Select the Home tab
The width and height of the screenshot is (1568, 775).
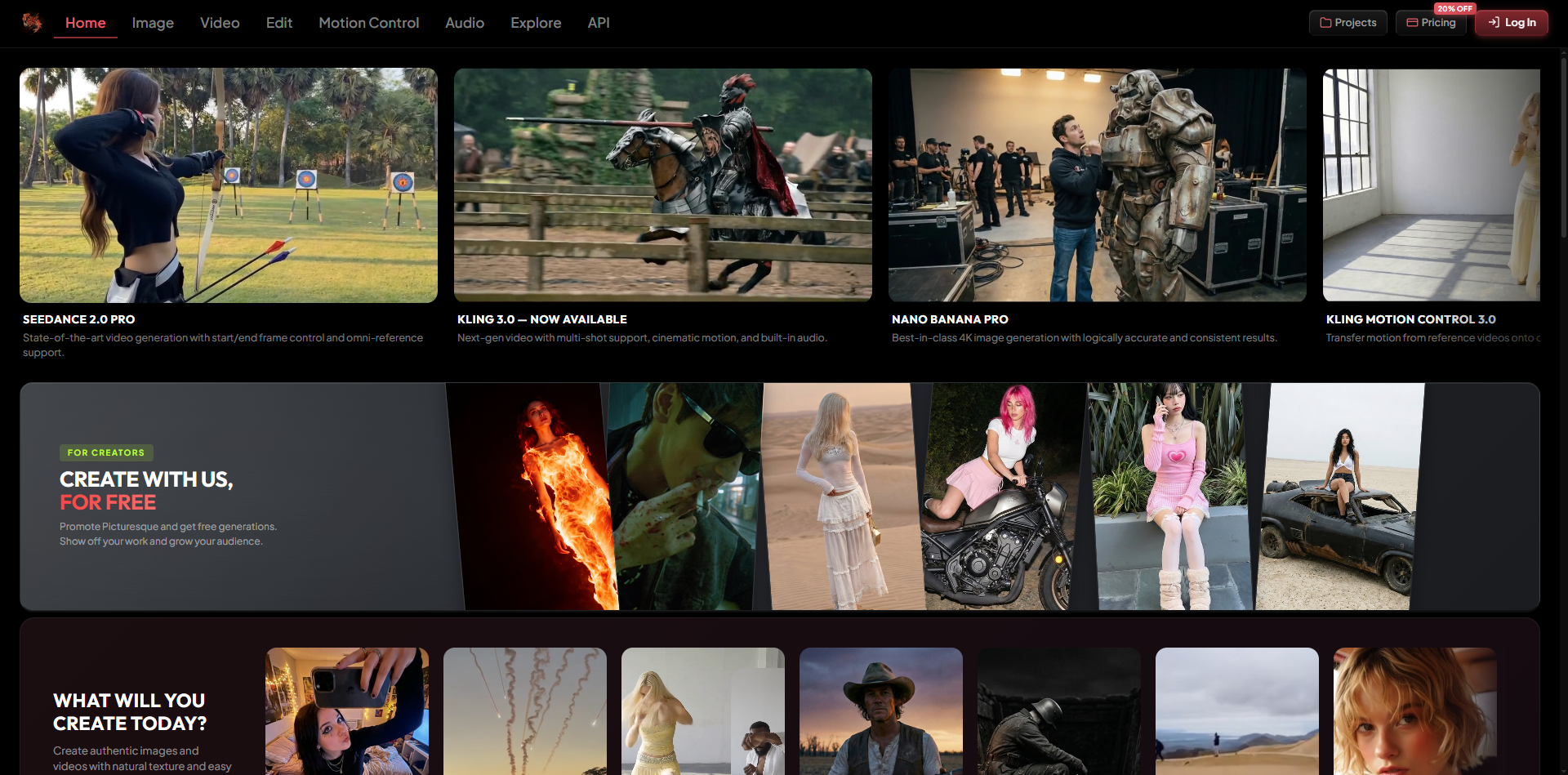85,23
